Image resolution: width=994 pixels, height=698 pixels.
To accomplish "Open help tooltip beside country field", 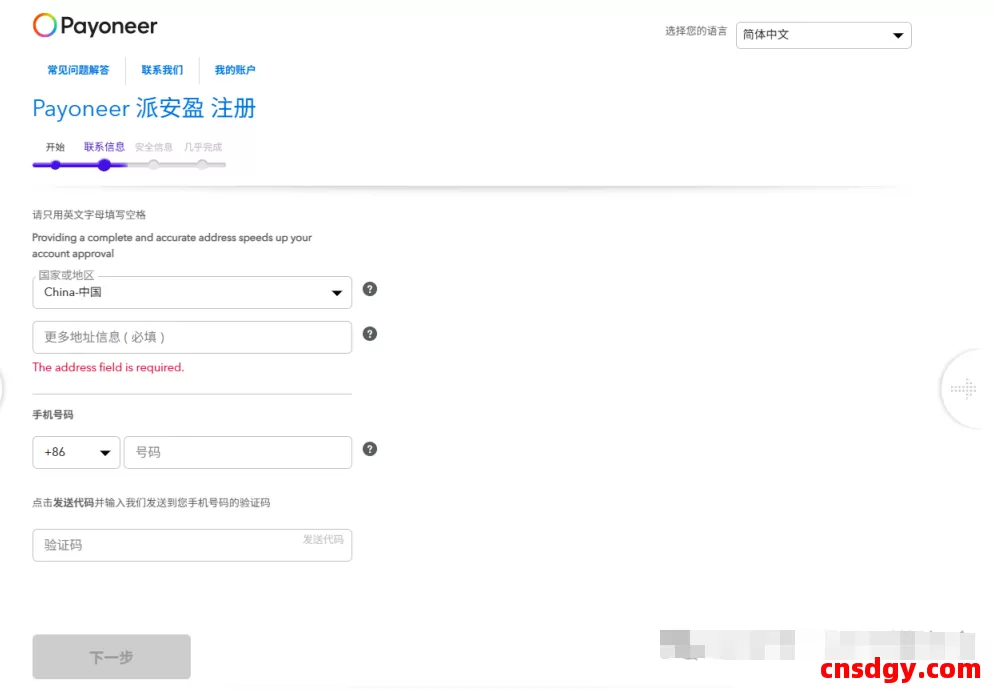I will click(x=369, y=289).
